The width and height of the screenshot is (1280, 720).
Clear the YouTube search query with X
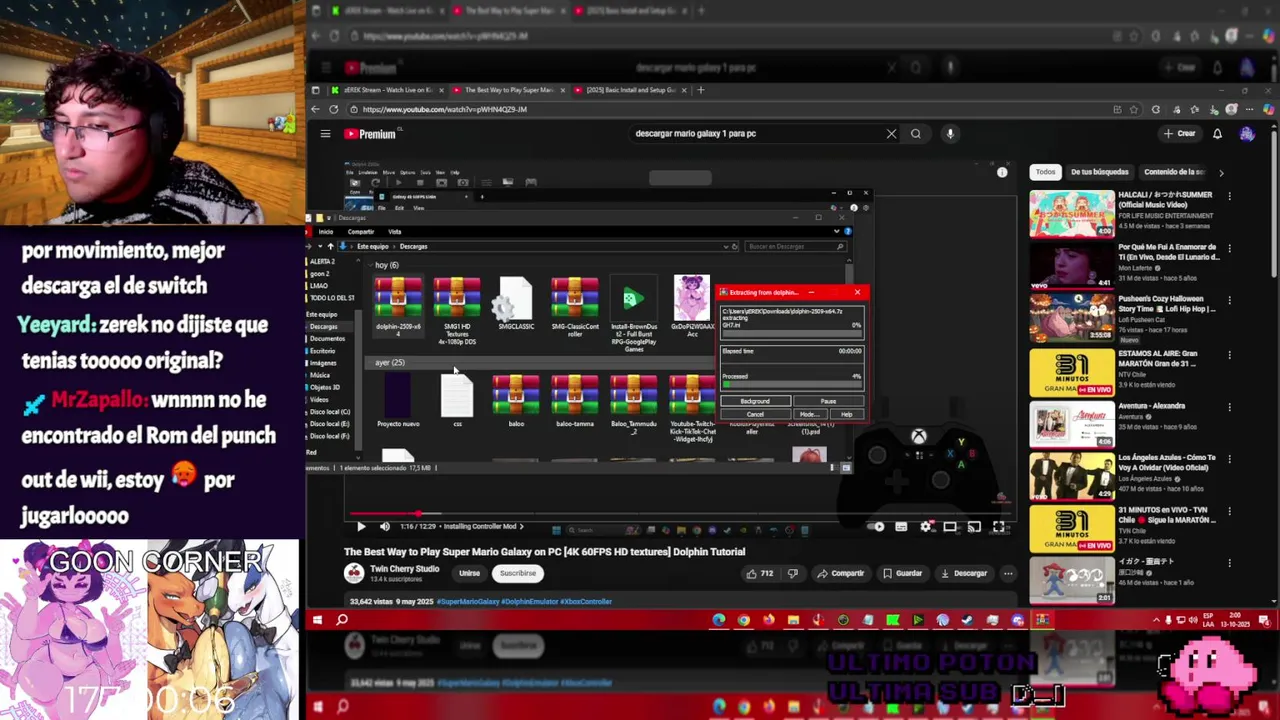tap(891, 134)
